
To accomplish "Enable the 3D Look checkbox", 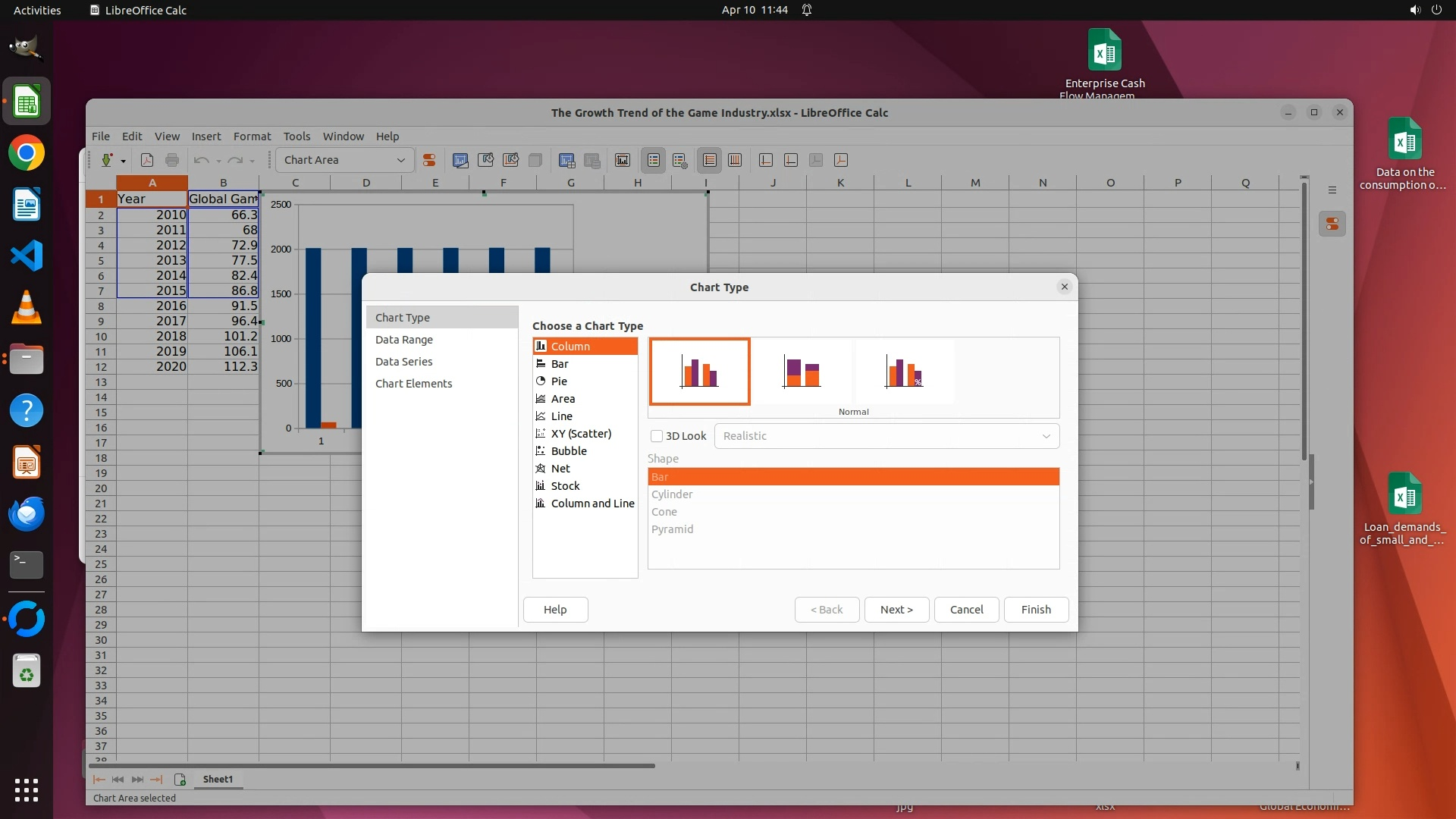I will [657, 436].
